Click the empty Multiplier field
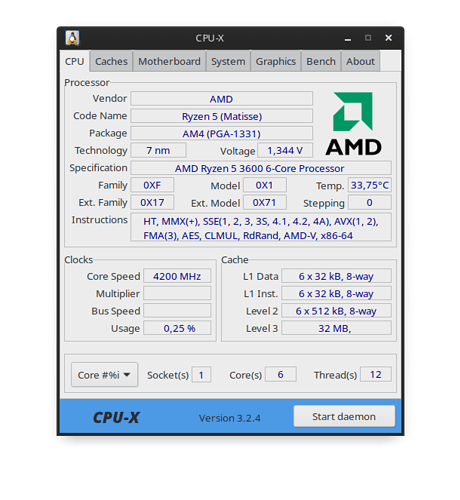Screen dimensions: 460x500 [x=177, y=294]
